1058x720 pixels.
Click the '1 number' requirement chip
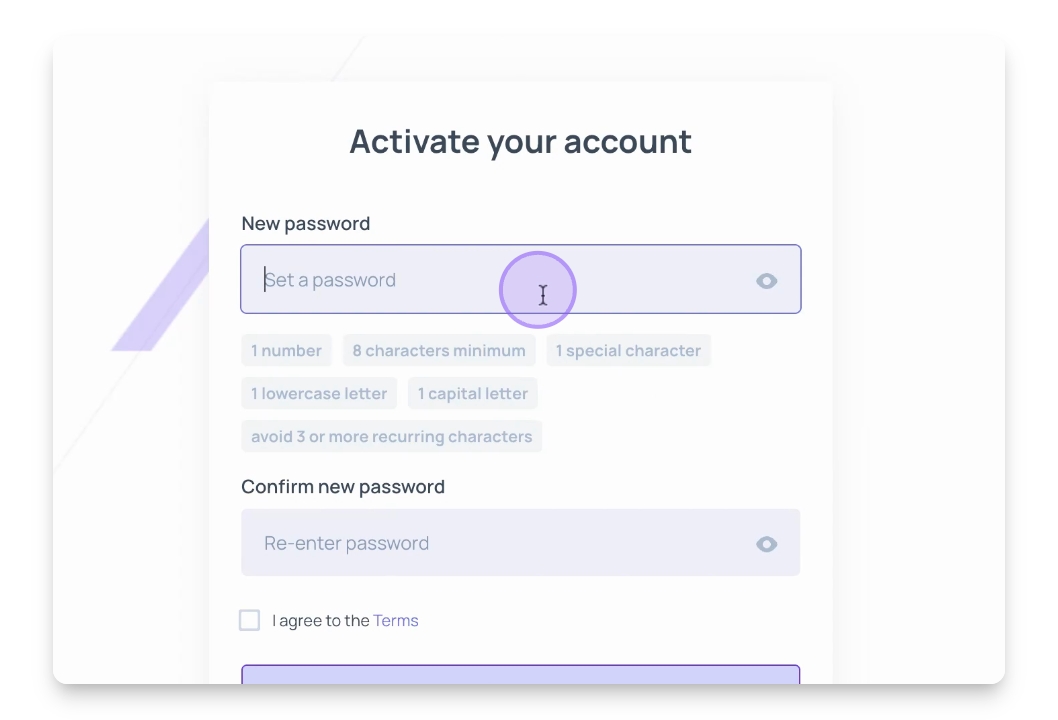286,351
